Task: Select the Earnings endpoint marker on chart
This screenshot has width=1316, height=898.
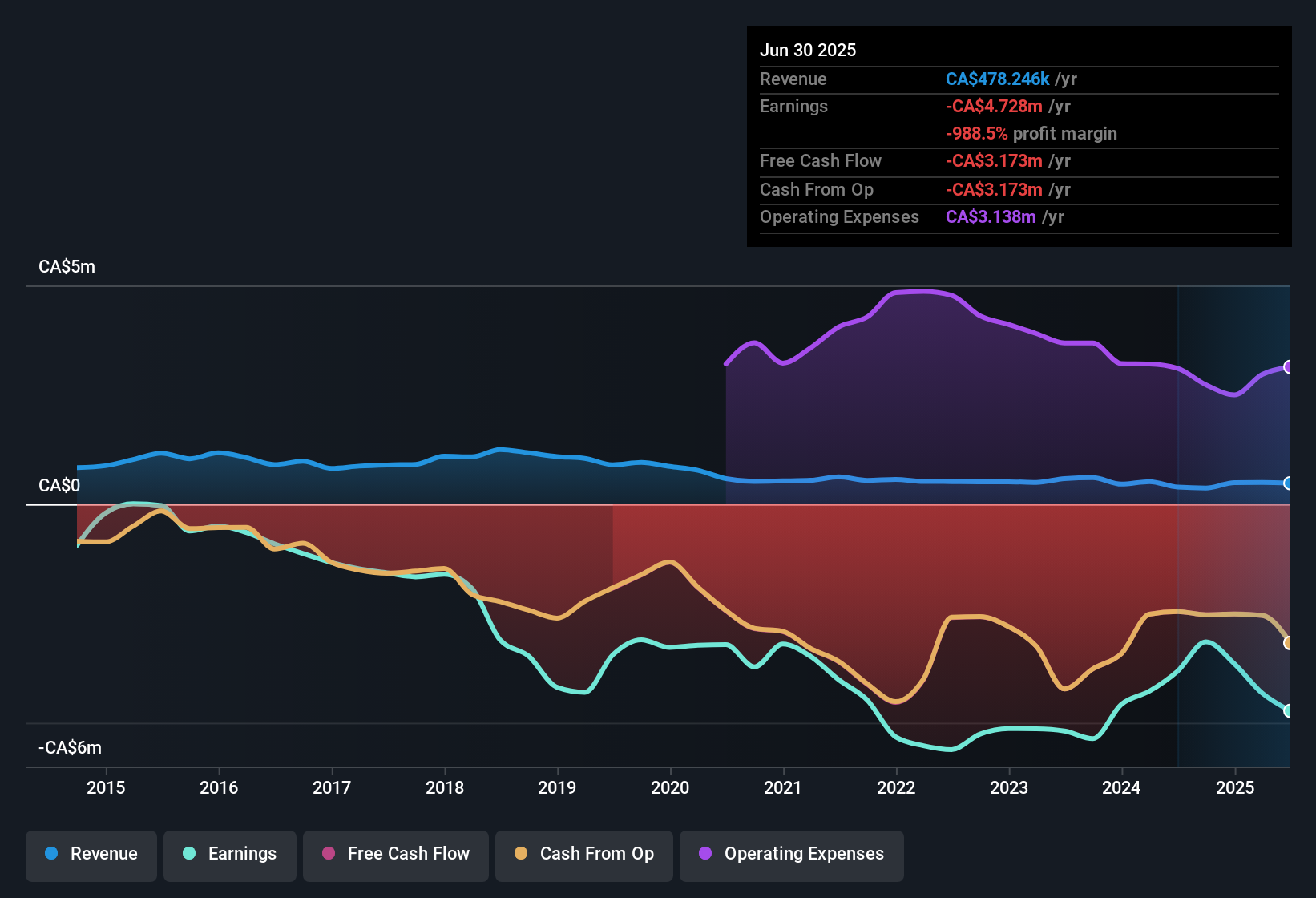Action: (x=1289, y=710)
